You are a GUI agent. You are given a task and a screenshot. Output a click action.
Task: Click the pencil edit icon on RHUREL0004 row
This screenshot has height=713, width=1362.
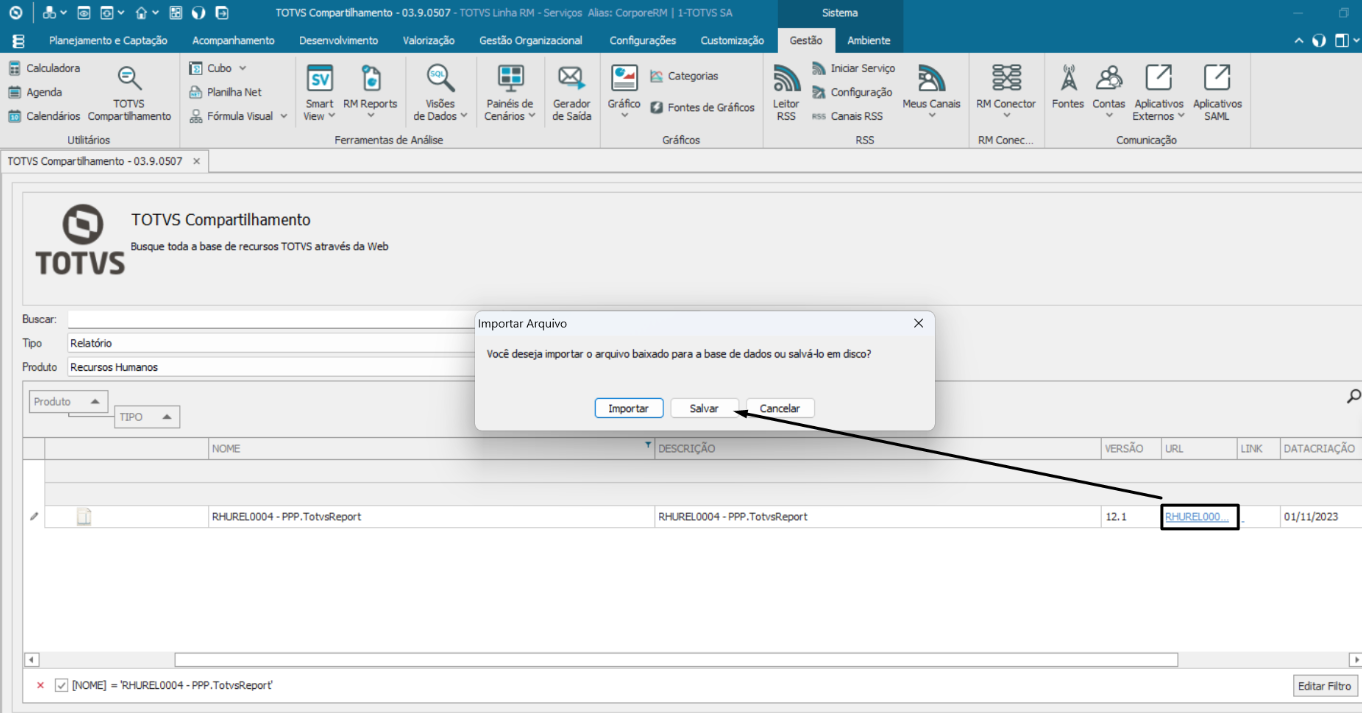point(34,516)
